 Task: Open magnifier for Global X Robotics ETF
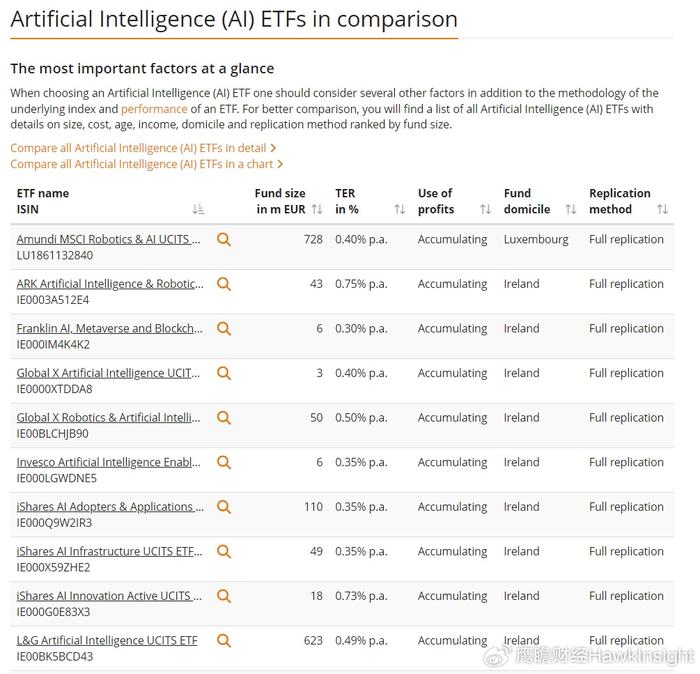pos(224,418)
